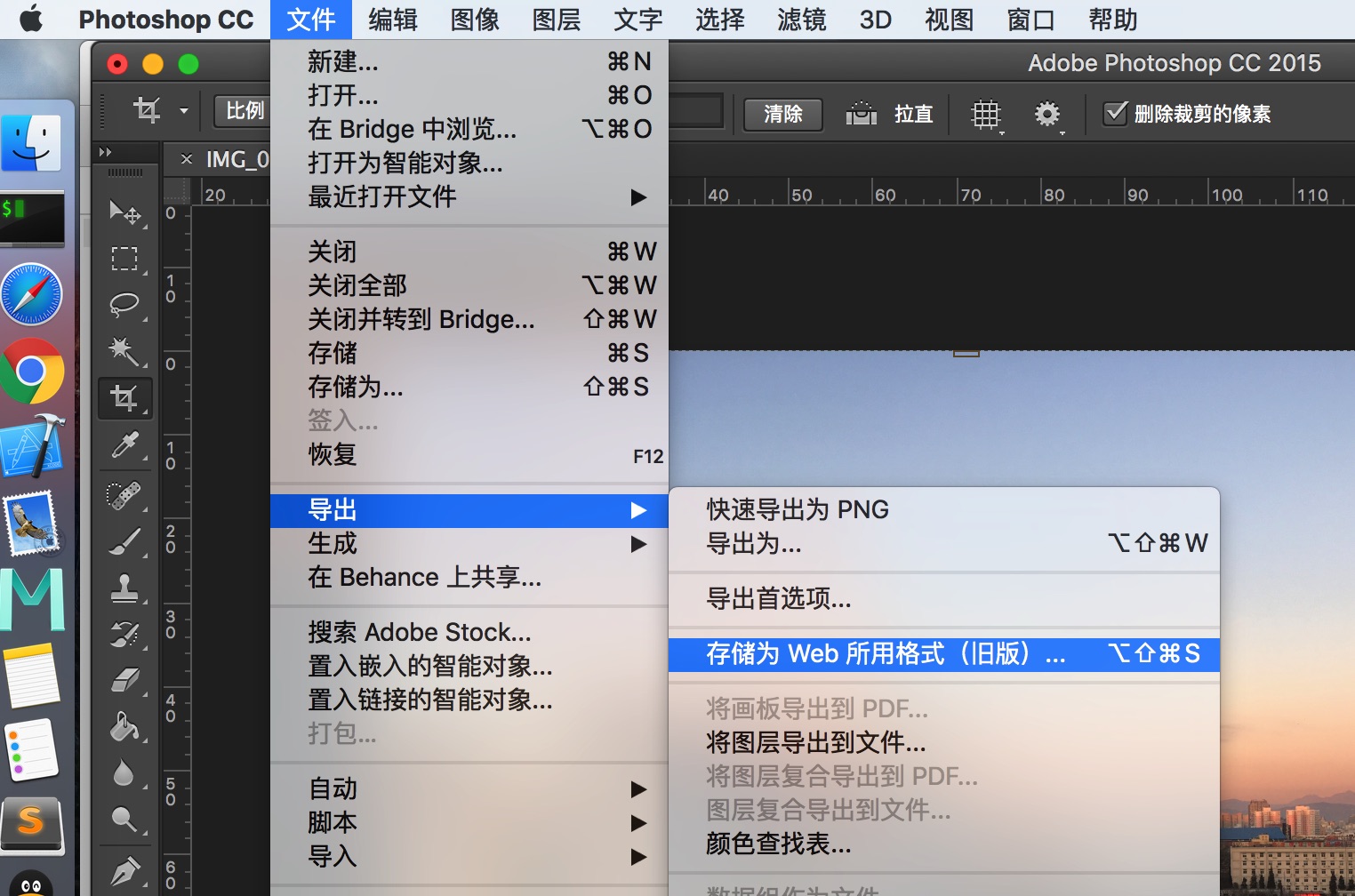Close the IMG_0 document tab

[187, 159]
